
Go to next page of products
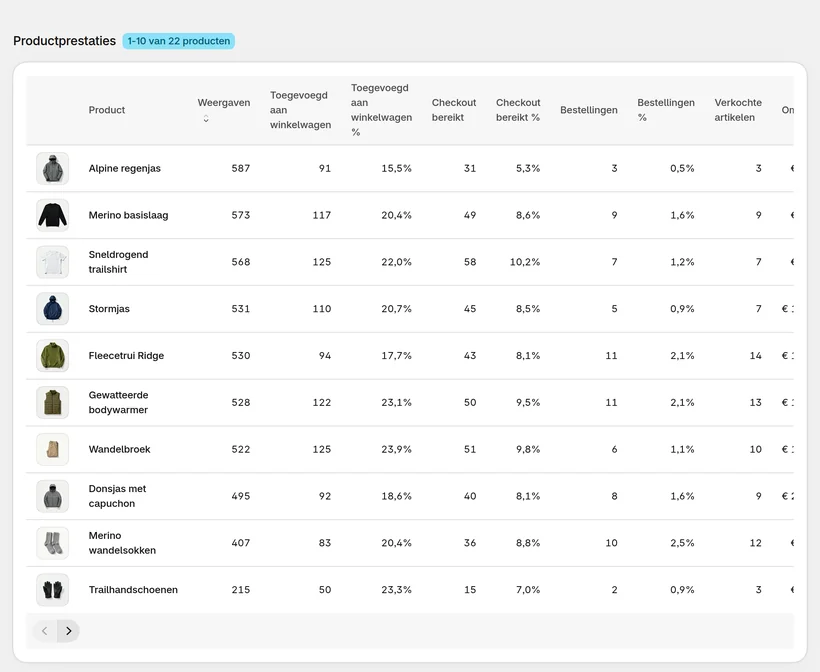tap(69, 631)
